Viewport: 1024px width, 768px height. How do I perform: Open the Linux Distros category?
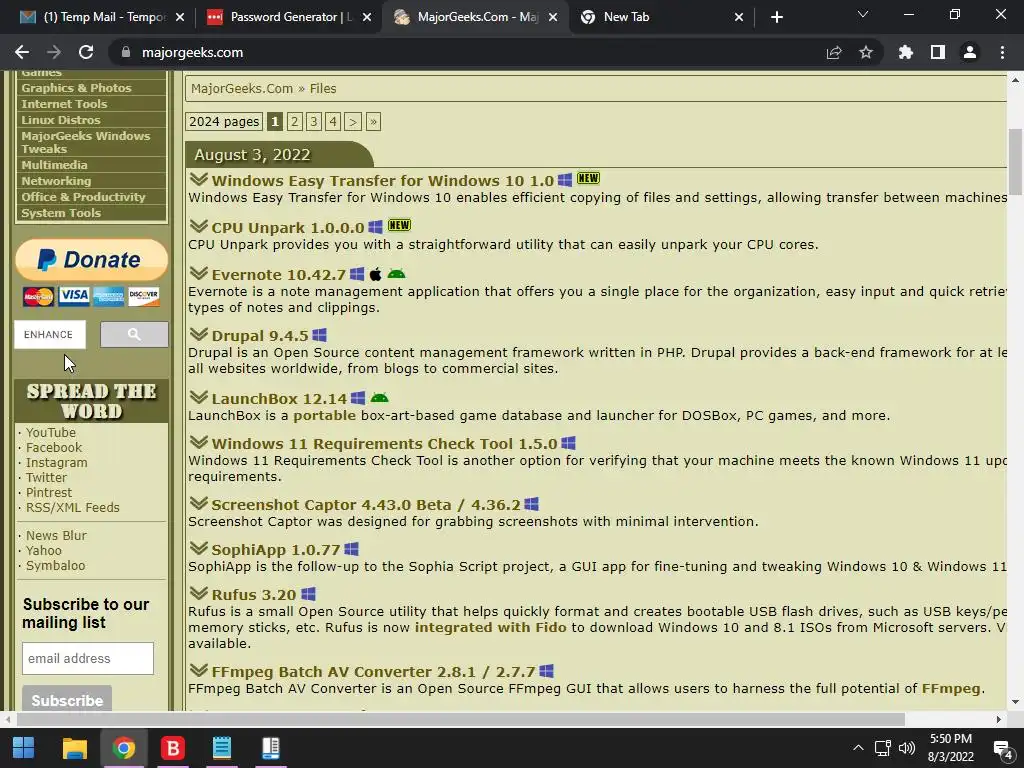(x=61, y=120)
